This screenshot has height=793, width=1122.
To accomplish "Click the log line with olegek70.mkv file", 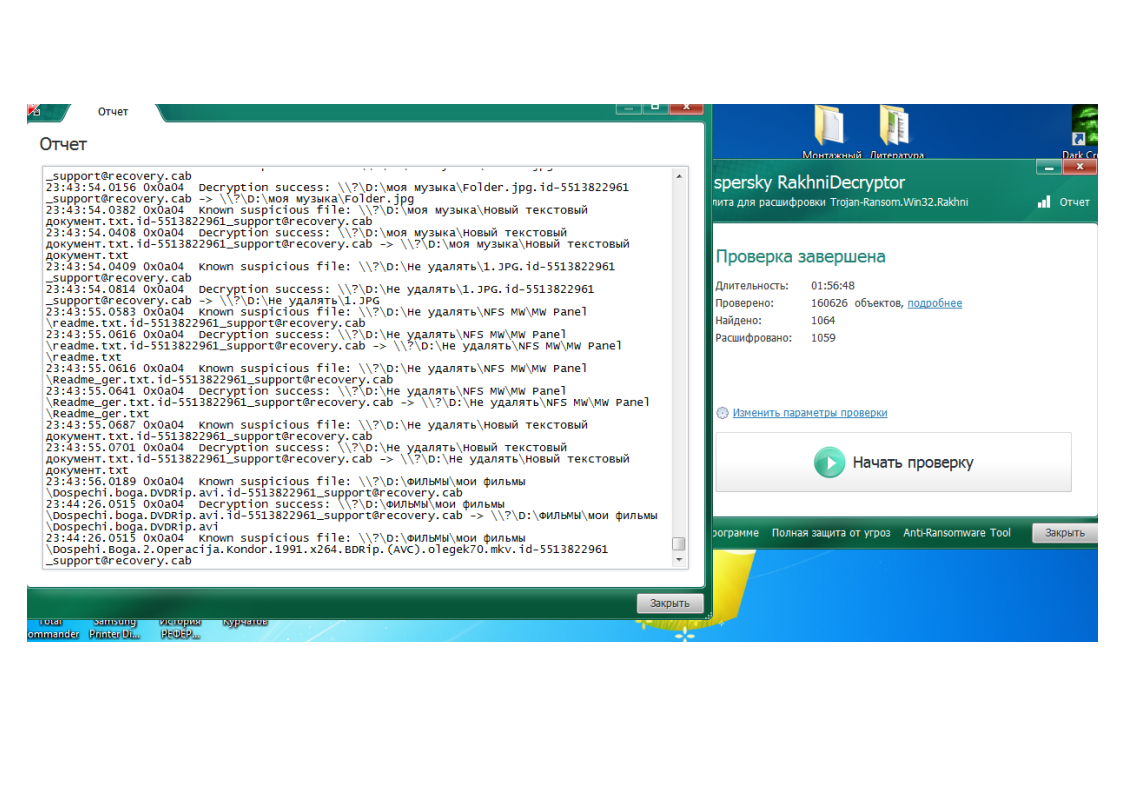I will pos(327,550).
